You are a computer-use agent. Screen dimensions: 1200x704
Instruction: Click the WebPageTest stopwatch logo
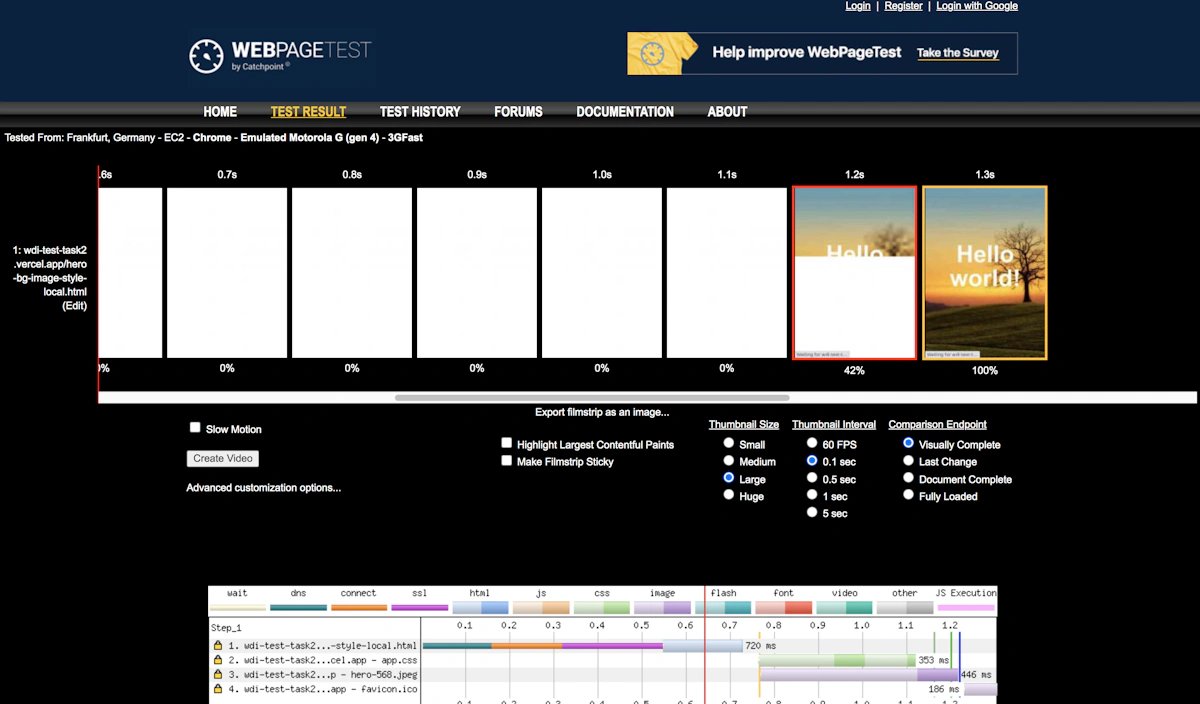point(207,56)
